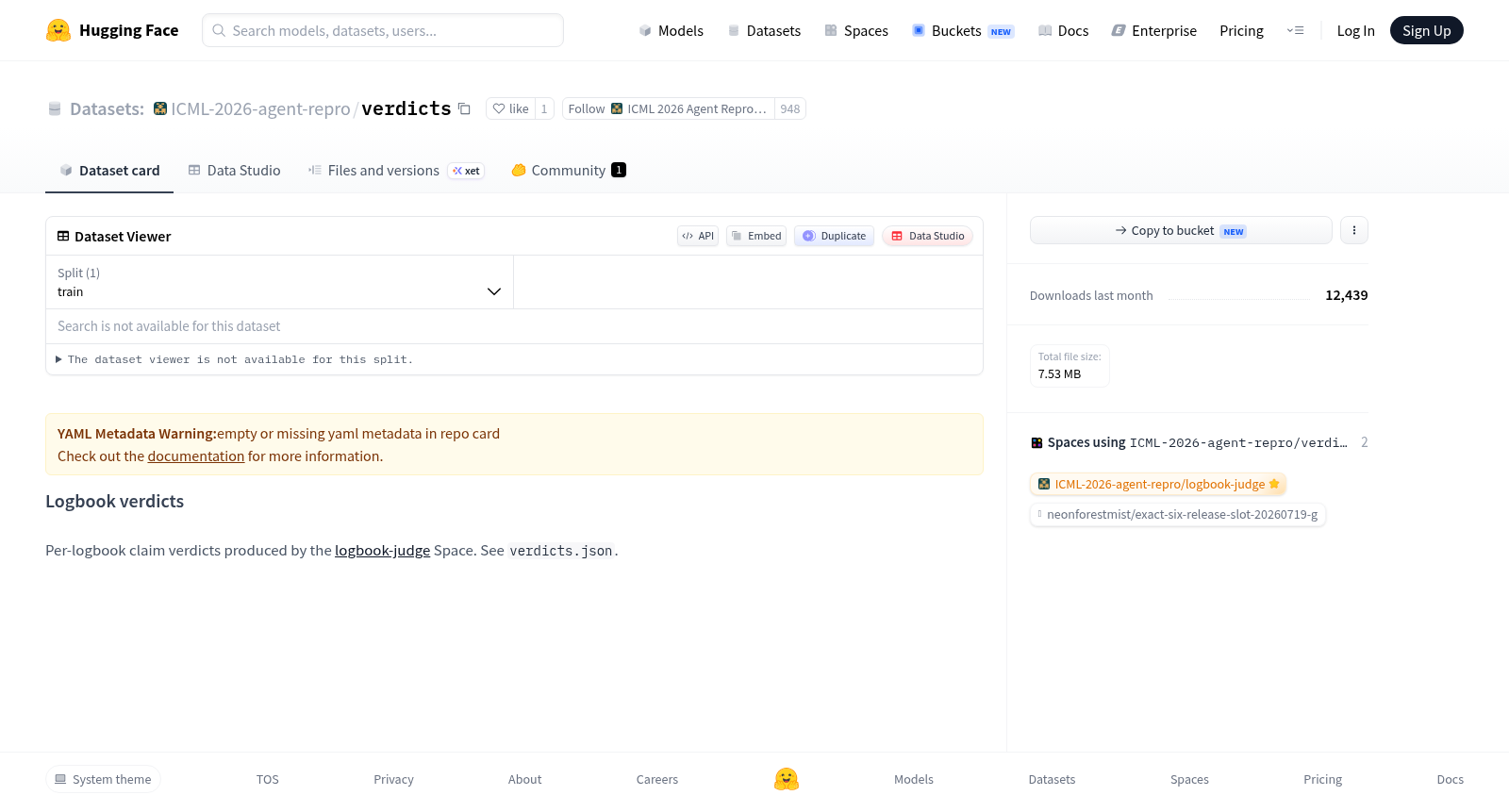
Task: Open the logbook-judge link in description
Action: pos(382,550)
